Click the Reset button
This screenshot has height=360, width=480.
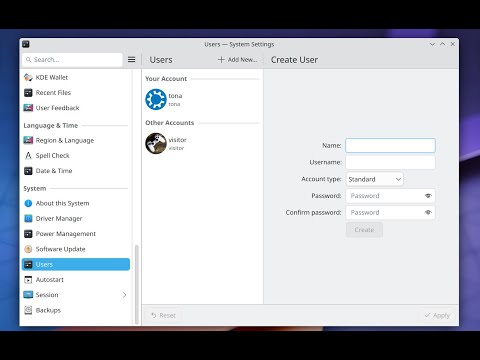pyautogui.click(x=163, y=315)
